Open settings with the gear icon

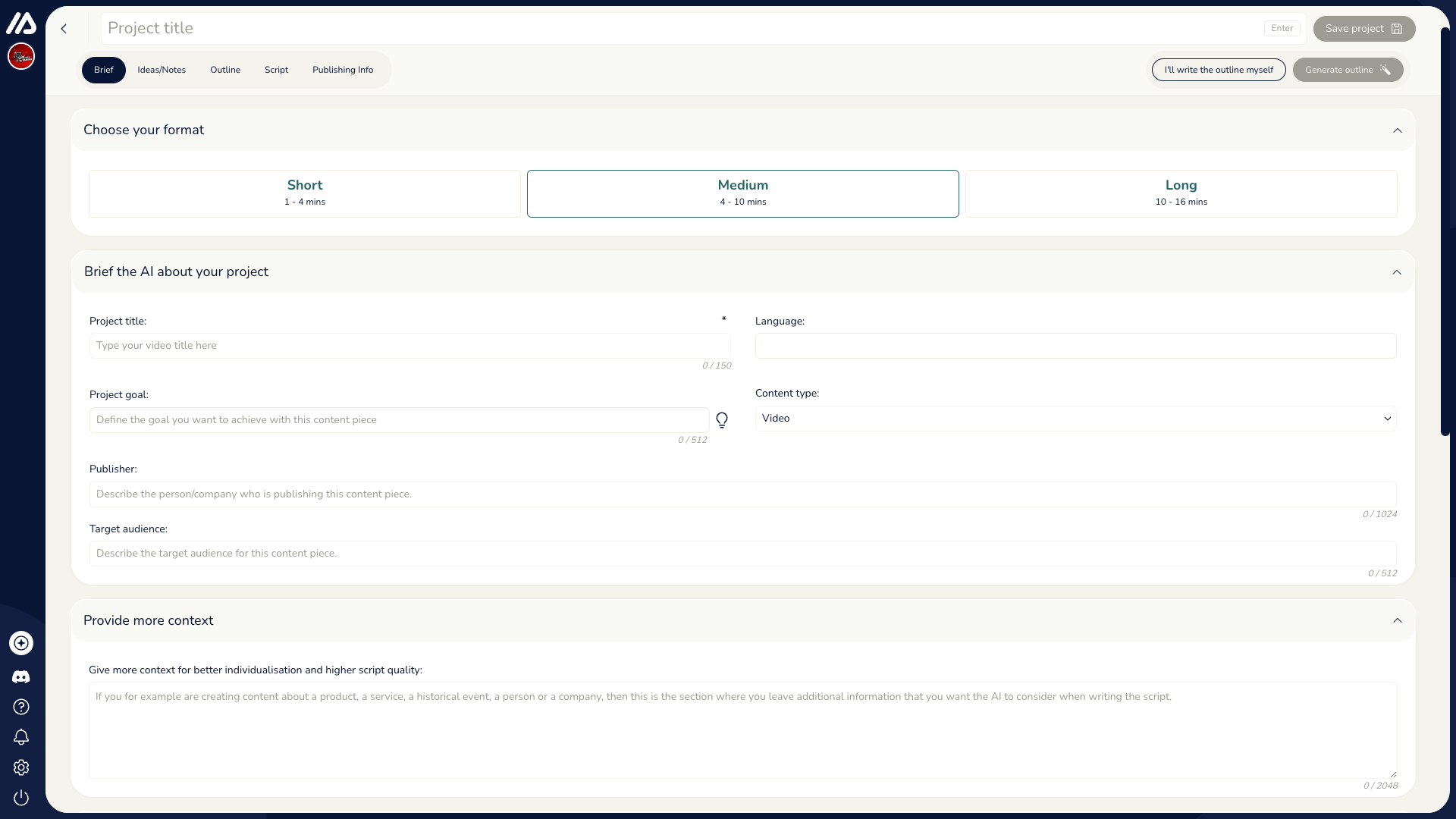click(21, 767)
